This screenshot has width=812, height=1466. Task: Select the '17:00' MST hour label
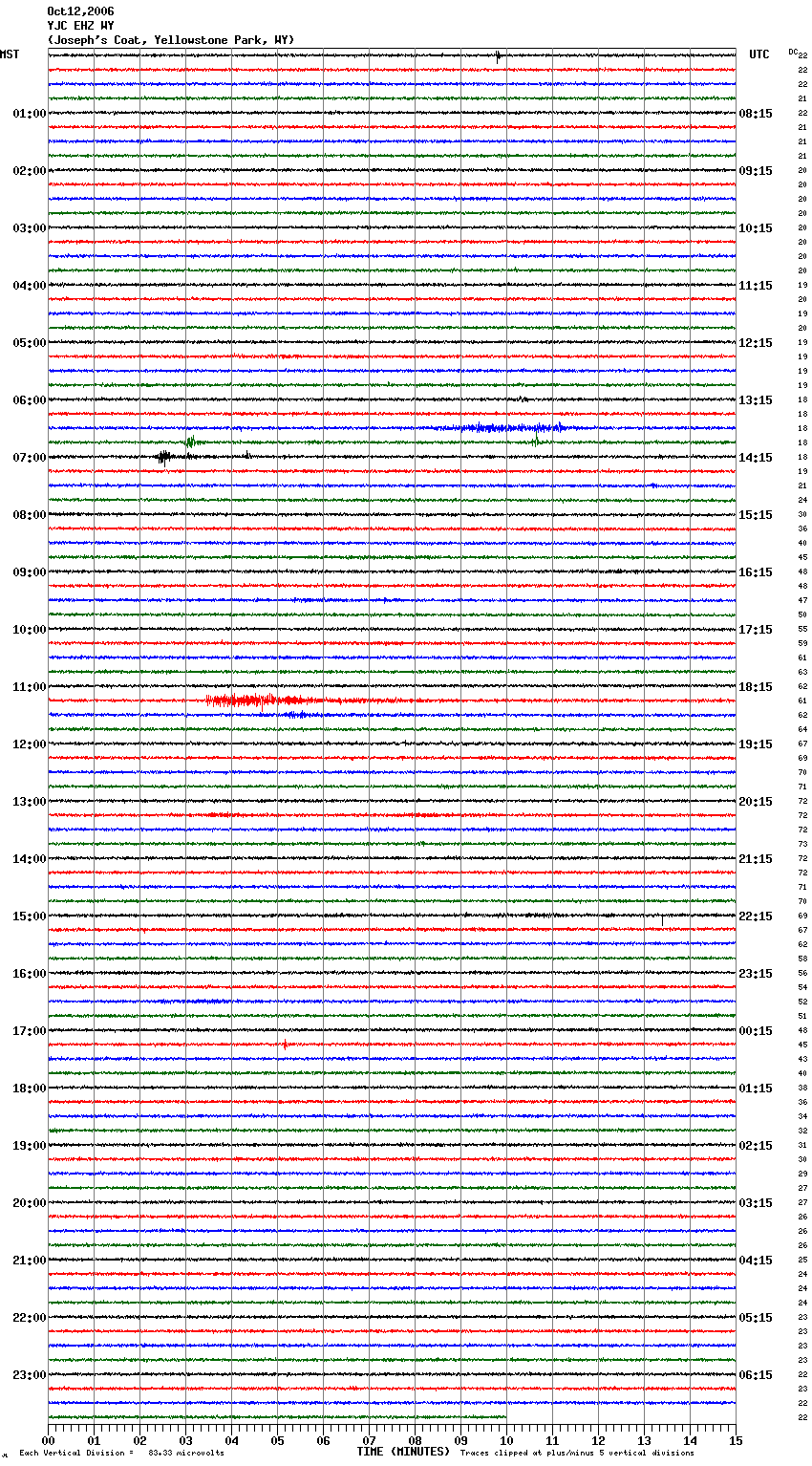pyautogui.click(x=30, y=1031)
